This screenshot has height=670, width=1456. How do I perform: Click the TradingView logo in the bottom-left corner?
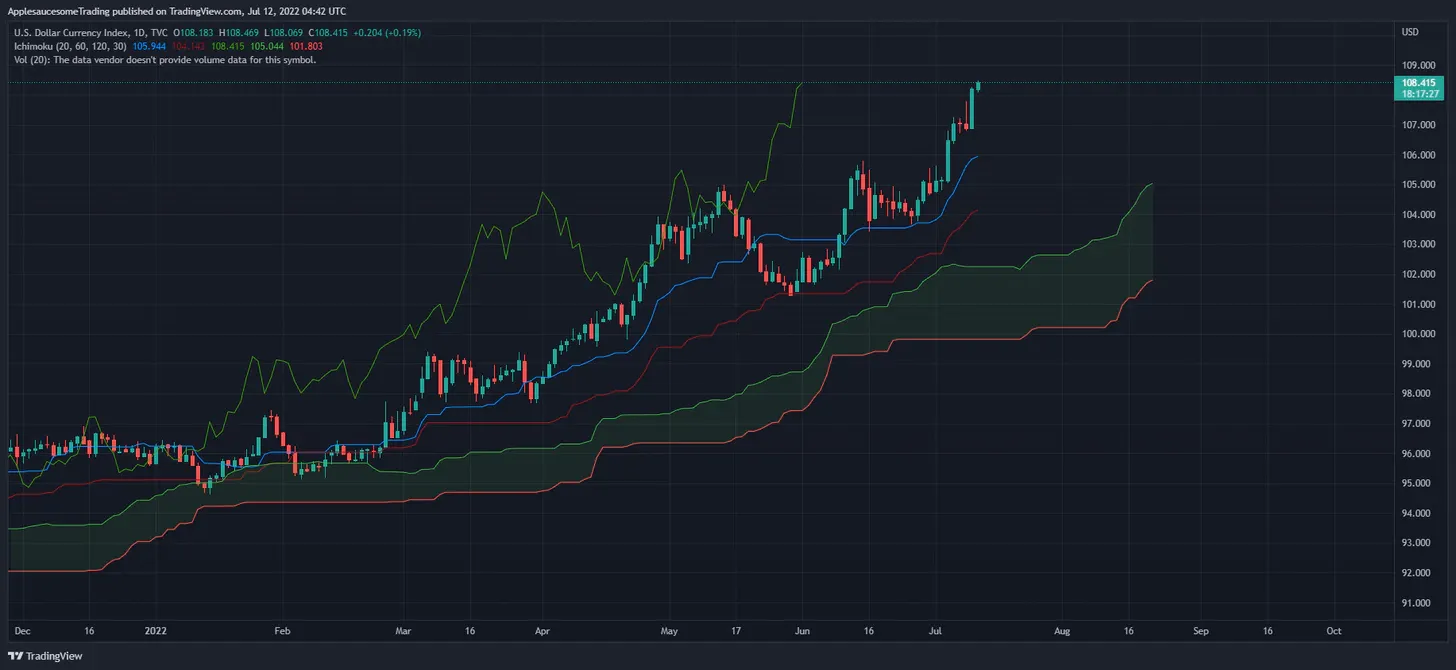[46, 656]
